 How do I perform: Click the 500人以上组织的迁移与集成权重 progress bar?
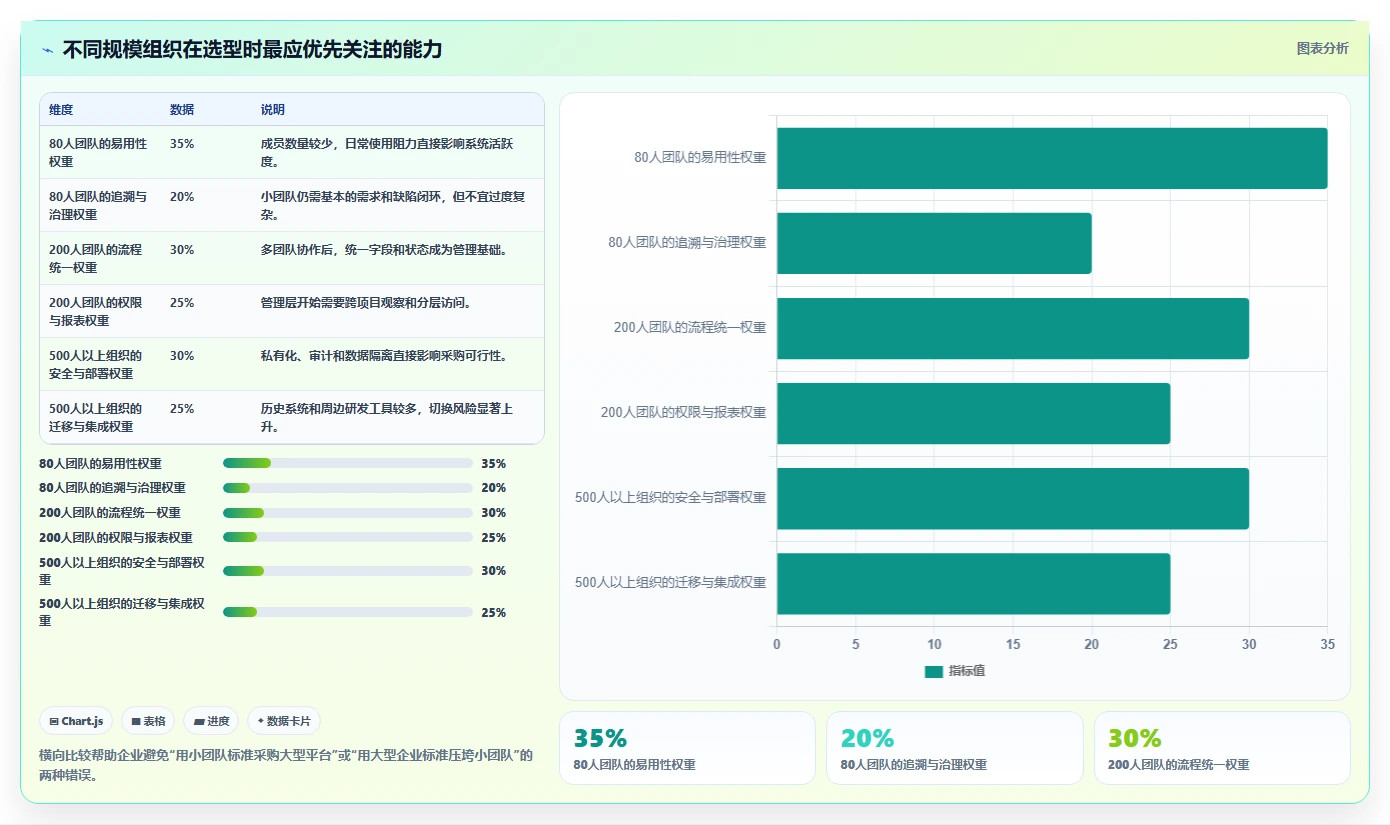click(x=348, y=612)
